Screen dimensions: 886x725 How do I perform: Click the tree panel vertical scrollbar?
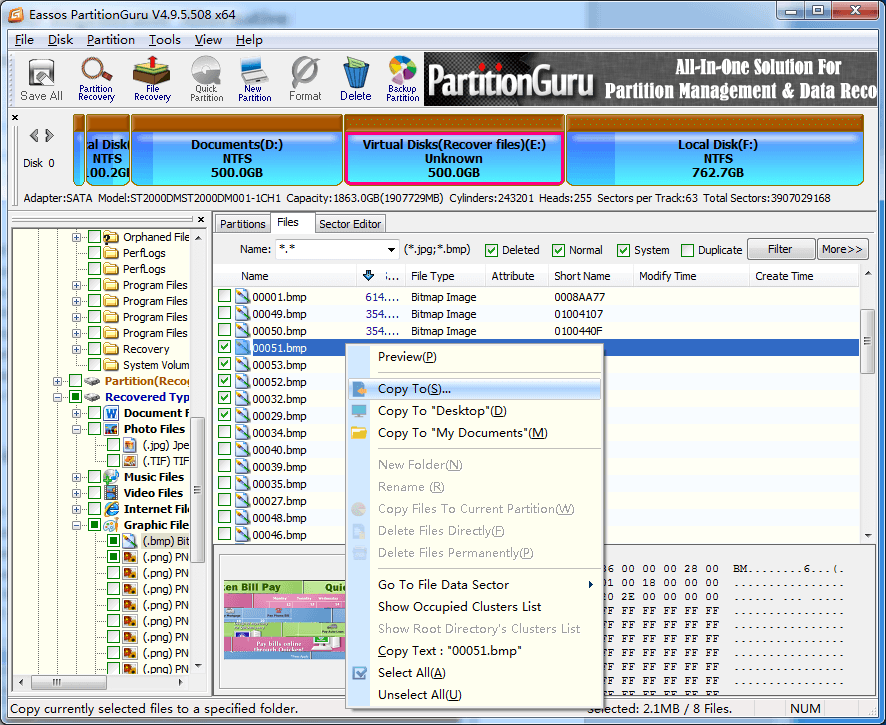[197, 489]
